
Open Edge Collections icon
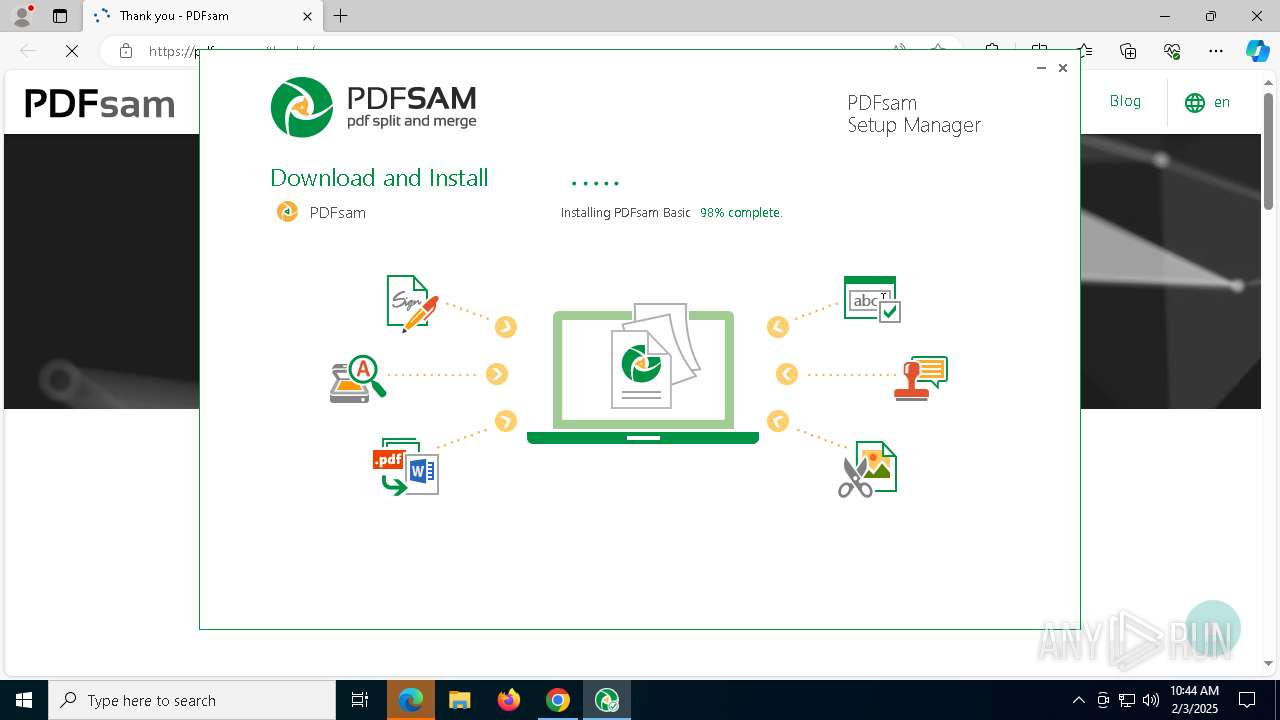(1128, 51)
